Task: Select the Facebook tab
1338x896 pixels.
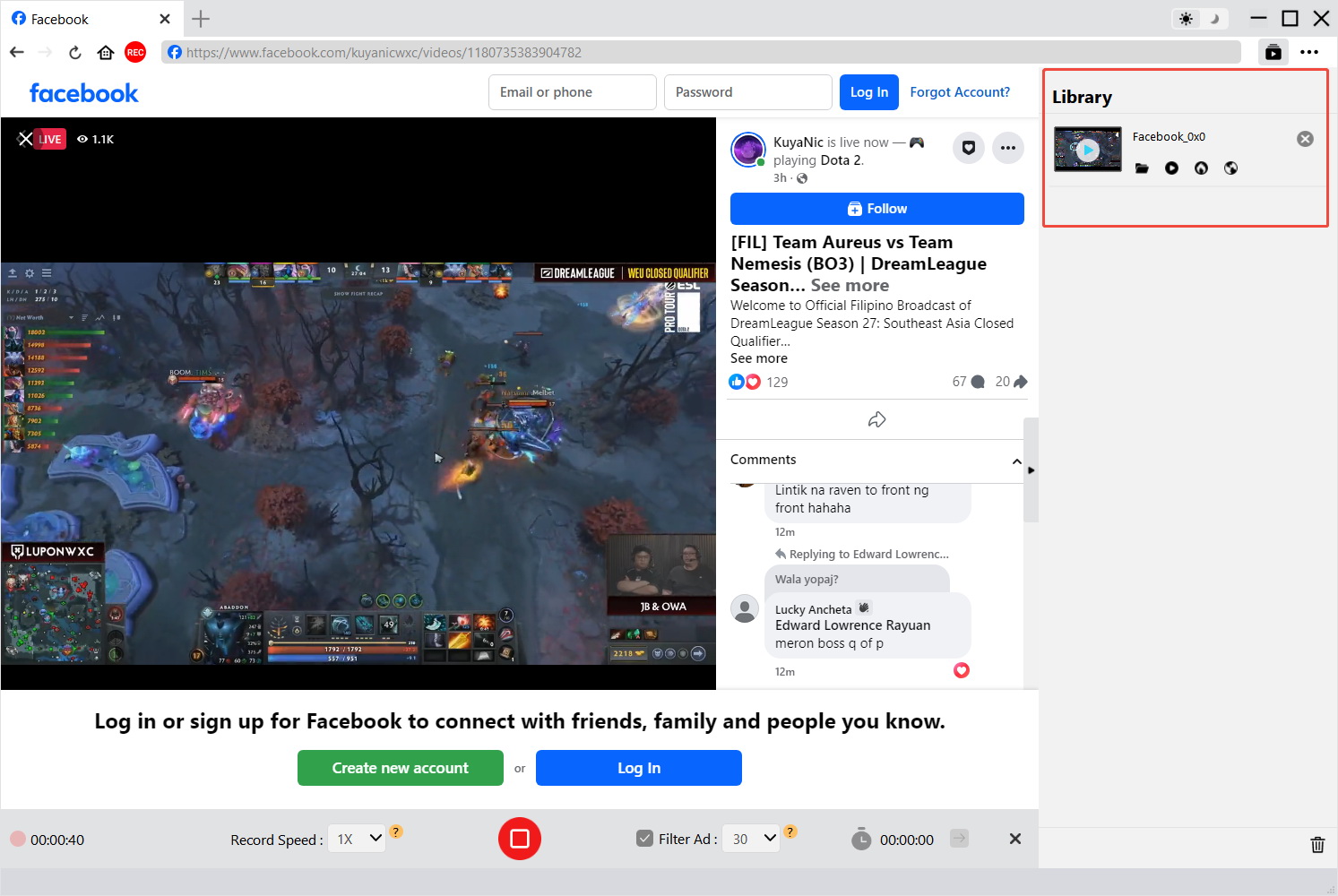Action: pos(90,19)
